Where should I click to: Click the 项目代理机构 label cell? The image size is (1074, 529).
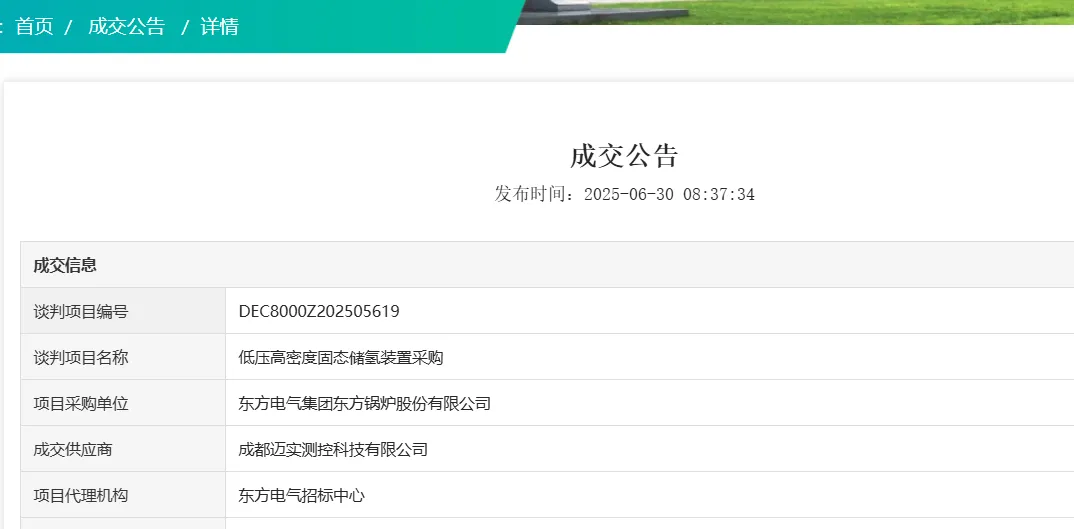click(x=123, y=495)
